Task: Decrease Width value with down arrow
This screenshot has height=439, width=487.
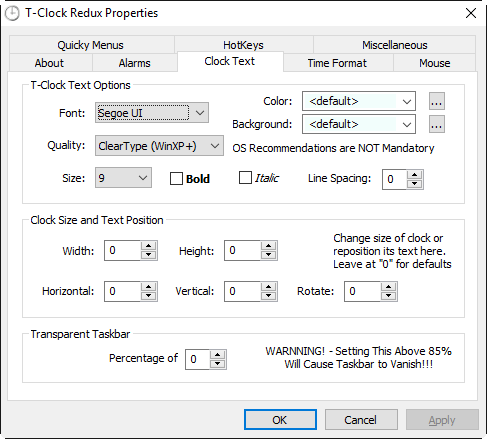Action: coord(149,255)
